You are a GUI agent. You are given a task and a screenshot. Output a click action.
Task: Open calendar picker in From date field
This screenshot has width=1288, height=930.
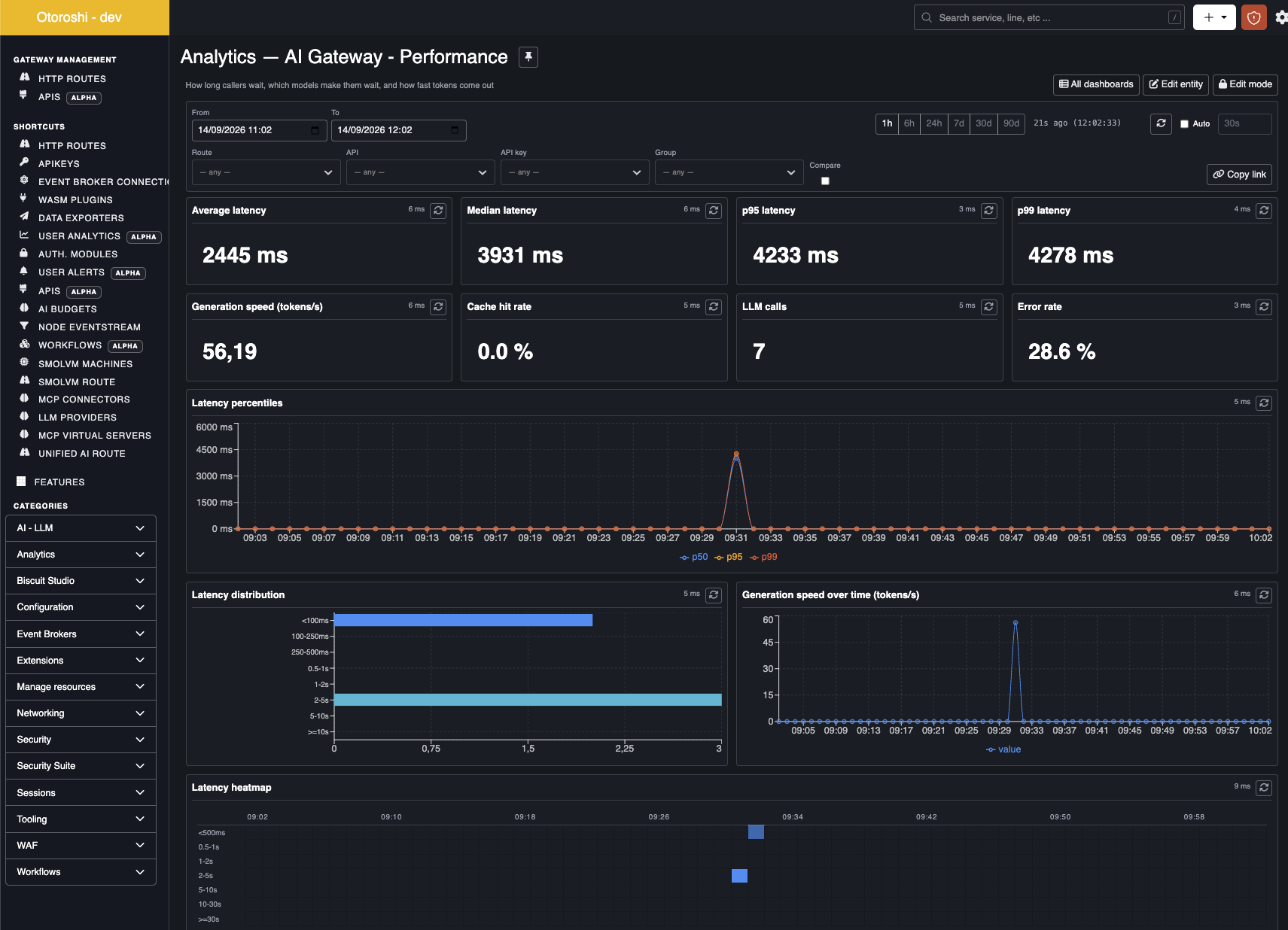pos(315,130)
